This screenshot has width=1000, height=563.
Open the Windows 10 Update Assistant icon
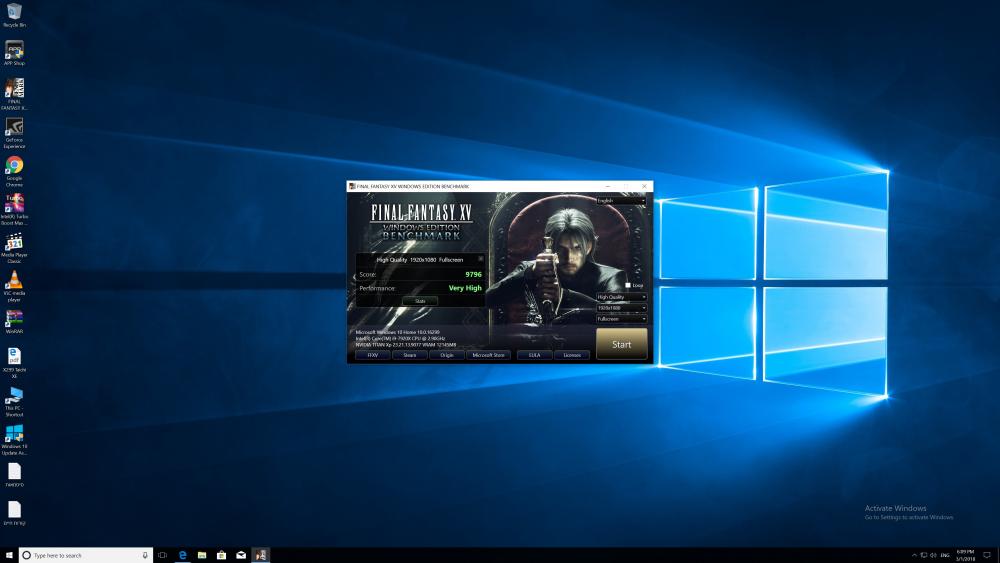(14, 439)
